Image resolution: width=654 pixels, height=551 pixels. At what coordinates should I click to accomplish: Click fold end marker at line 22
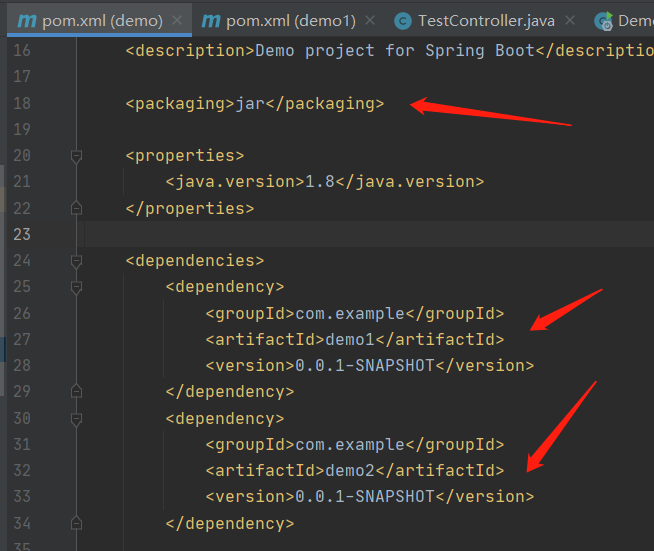click(x=76, y=208)
